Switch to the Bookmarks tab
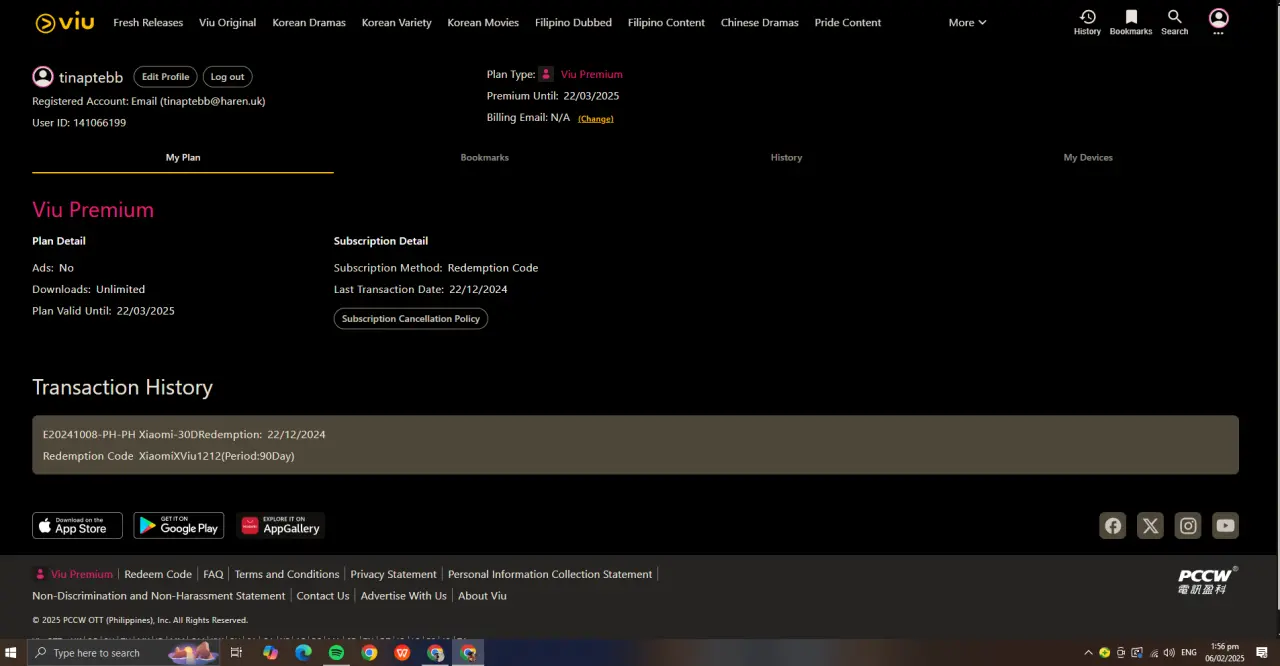The width and height of the screenshot is (1280, 666). (485, 158)
